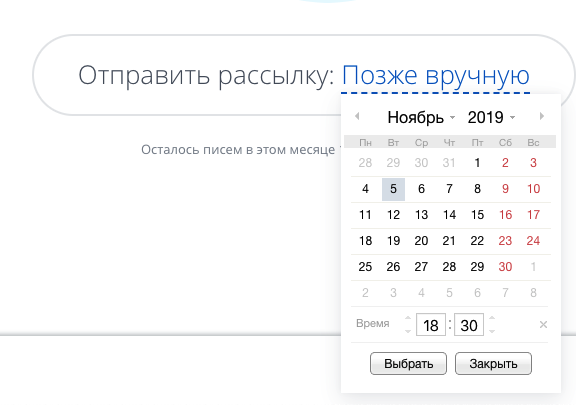Choose black 28 in the November row
Viewport: 576px width, 405px height.
[x=449, y=267]
